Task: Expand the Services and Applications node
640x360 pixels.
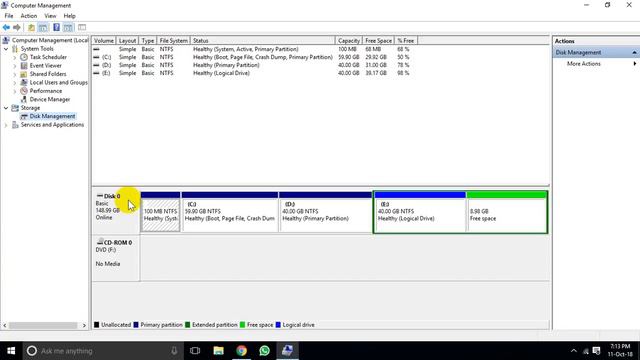Action: pyautogui.click(x=6, y=125)
